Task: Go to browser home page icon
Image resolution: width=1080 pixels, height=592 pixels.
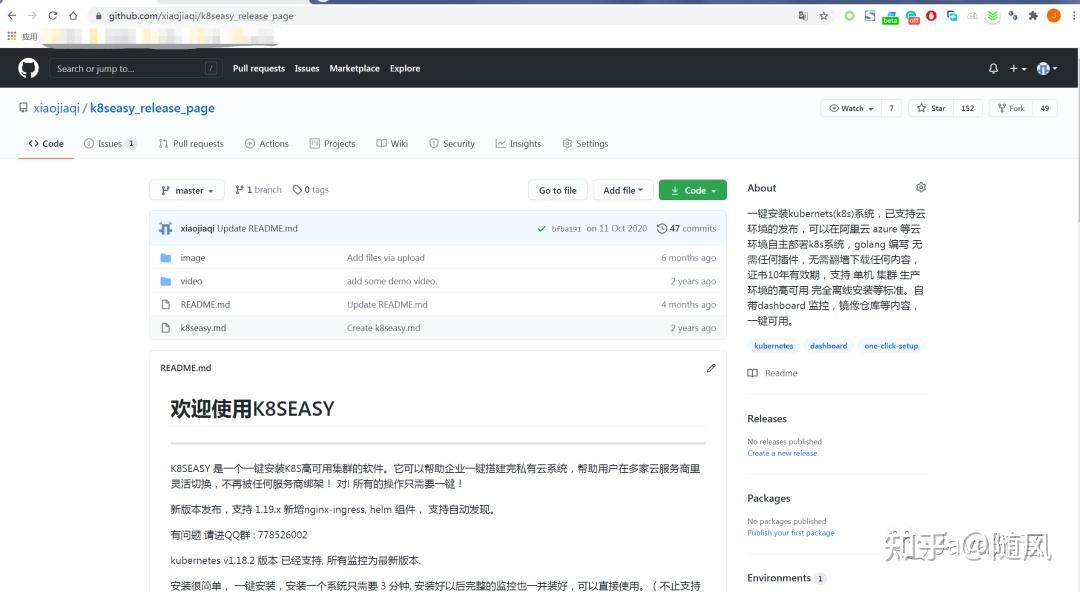Action: click(x=73, y=15)
